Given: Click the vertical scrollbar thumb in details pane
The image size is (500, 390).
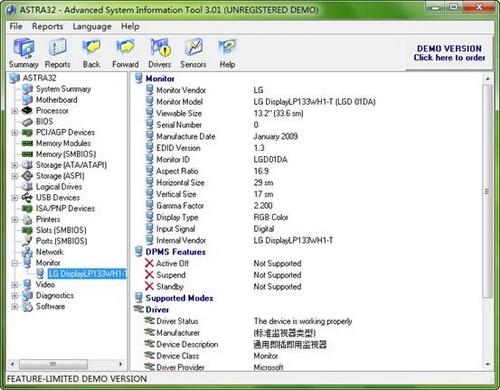Looking at the screenshot, I should [488, 191].
